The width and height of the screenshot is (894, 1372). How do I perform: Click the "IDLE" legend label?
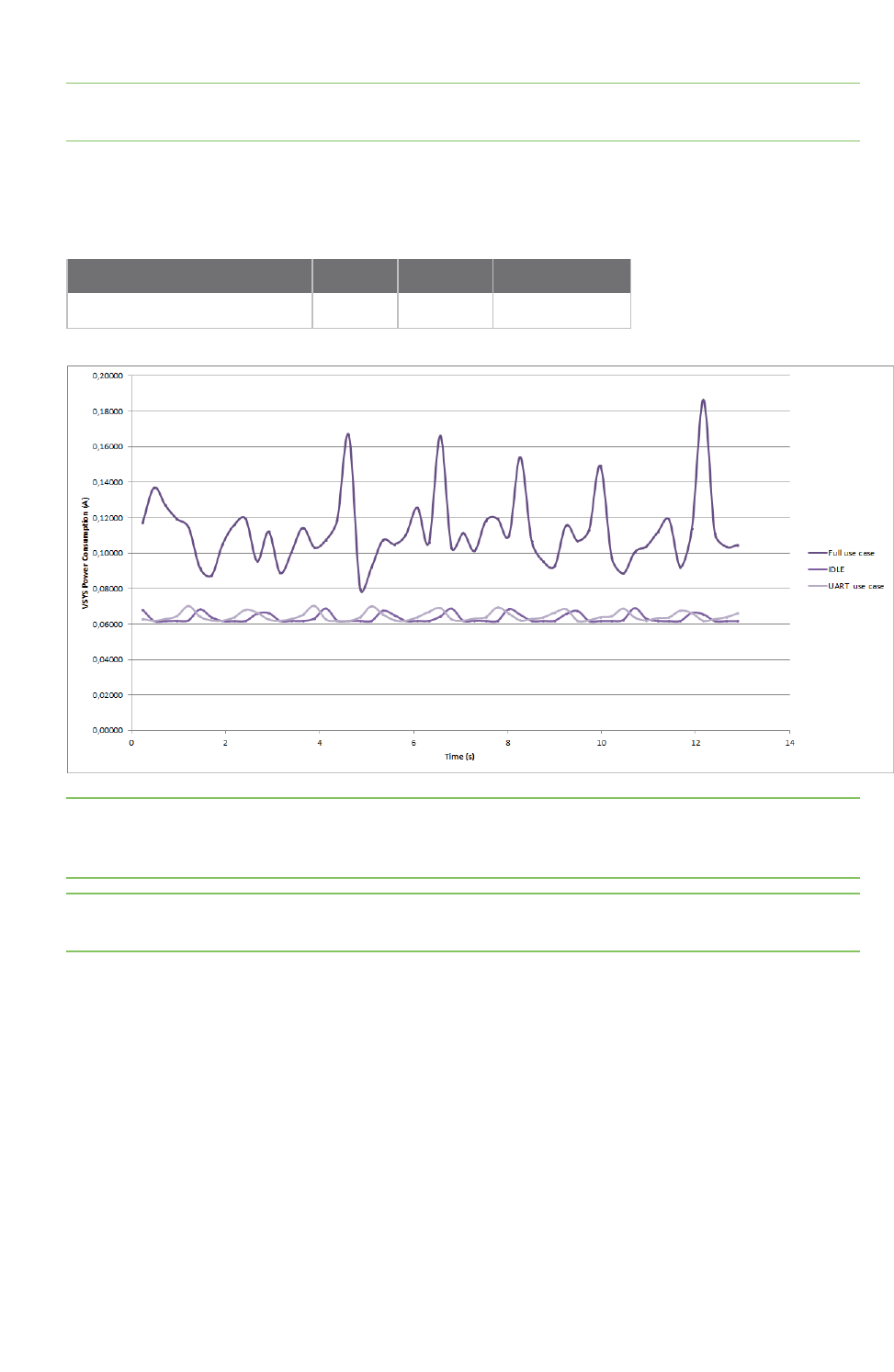click(x=836, y=569)
